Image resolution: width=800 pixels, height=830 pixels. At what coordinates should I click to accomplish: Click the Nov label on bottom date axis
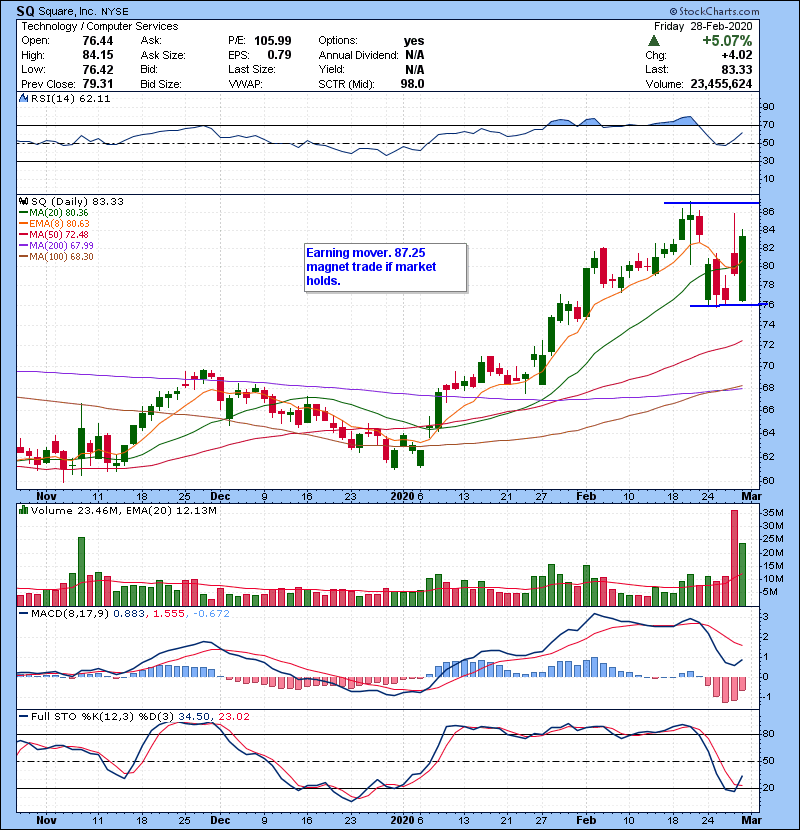pyautogui.click(x=46, y=820)
